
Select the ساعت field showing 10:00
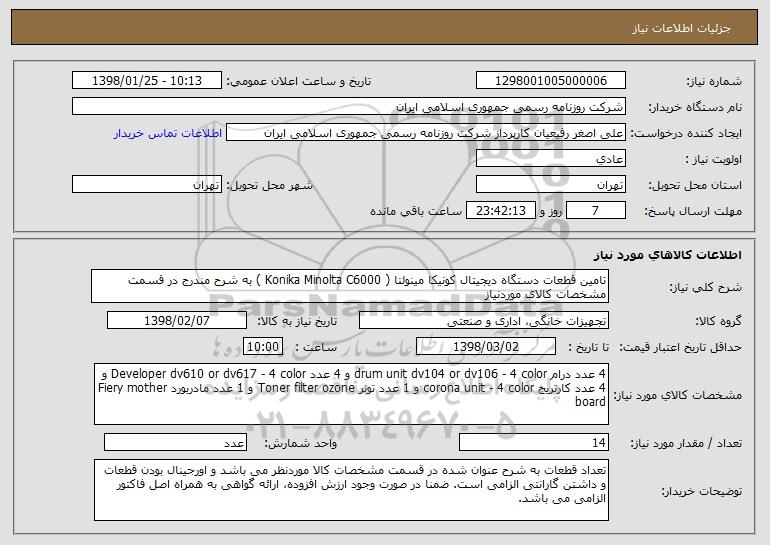(263, 347)
